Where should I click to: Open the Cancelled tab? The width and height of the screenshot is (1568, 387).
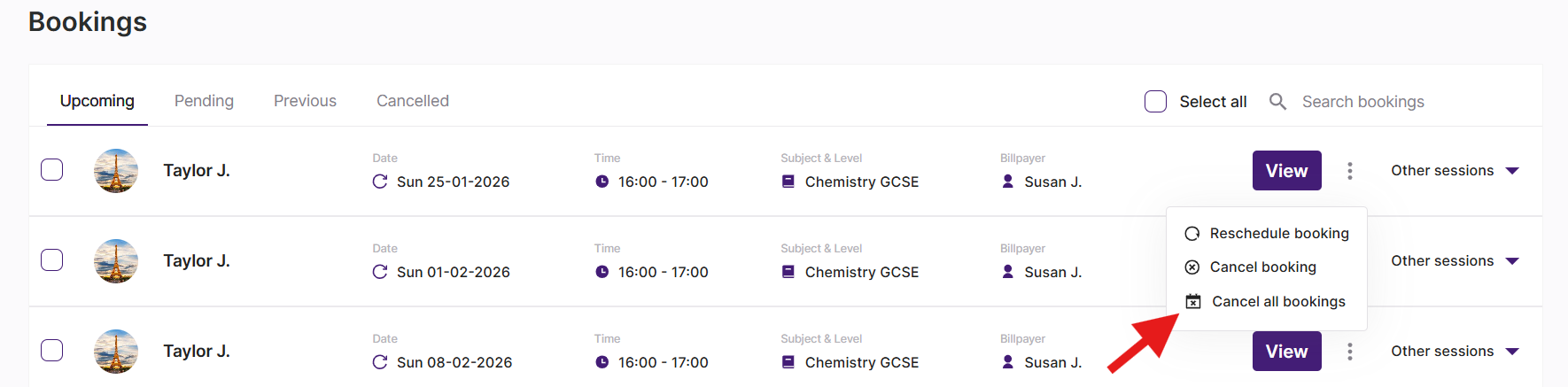pos(413,101)
